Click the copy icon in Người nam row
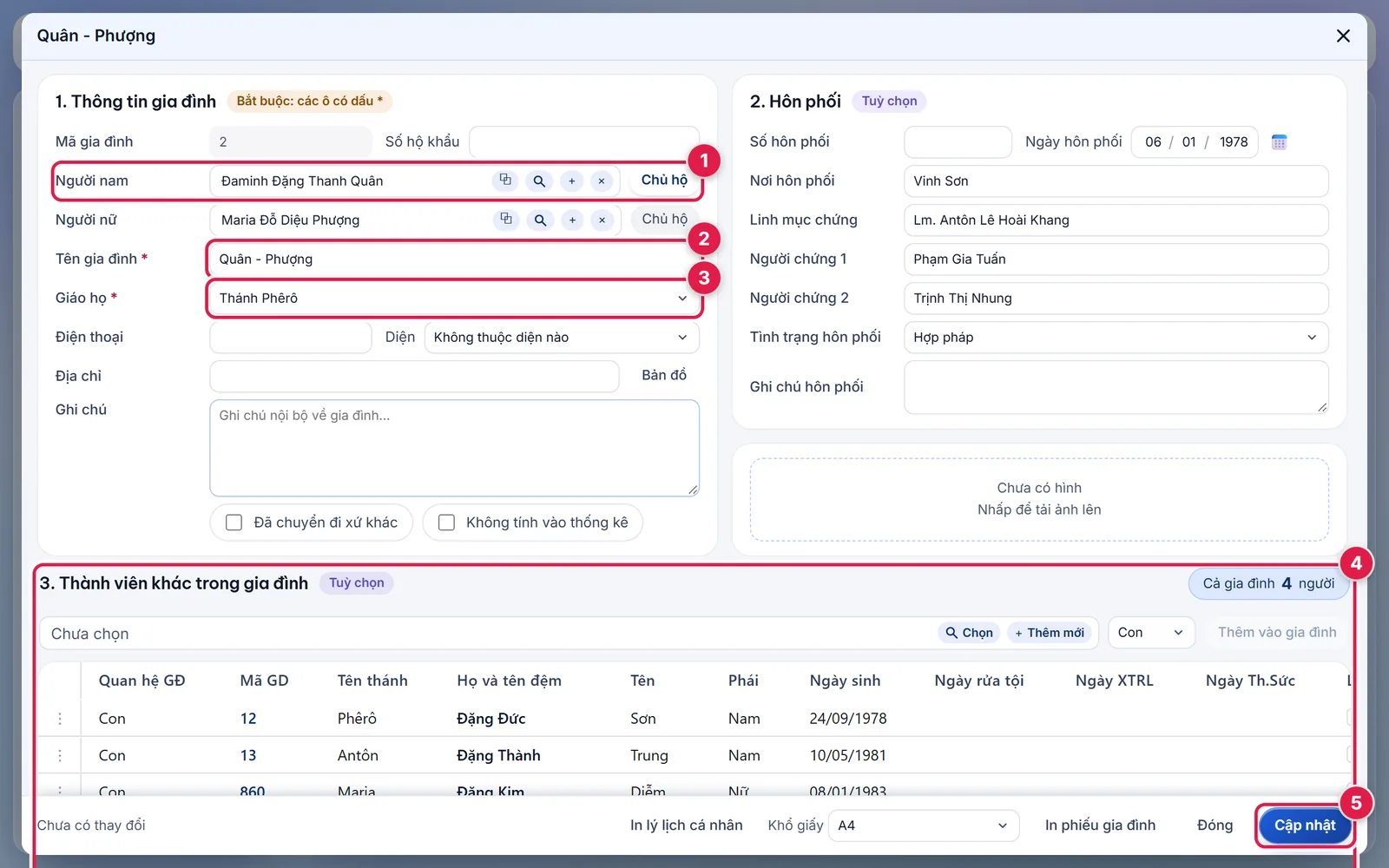1389x868 pixels. click(505, 181)
